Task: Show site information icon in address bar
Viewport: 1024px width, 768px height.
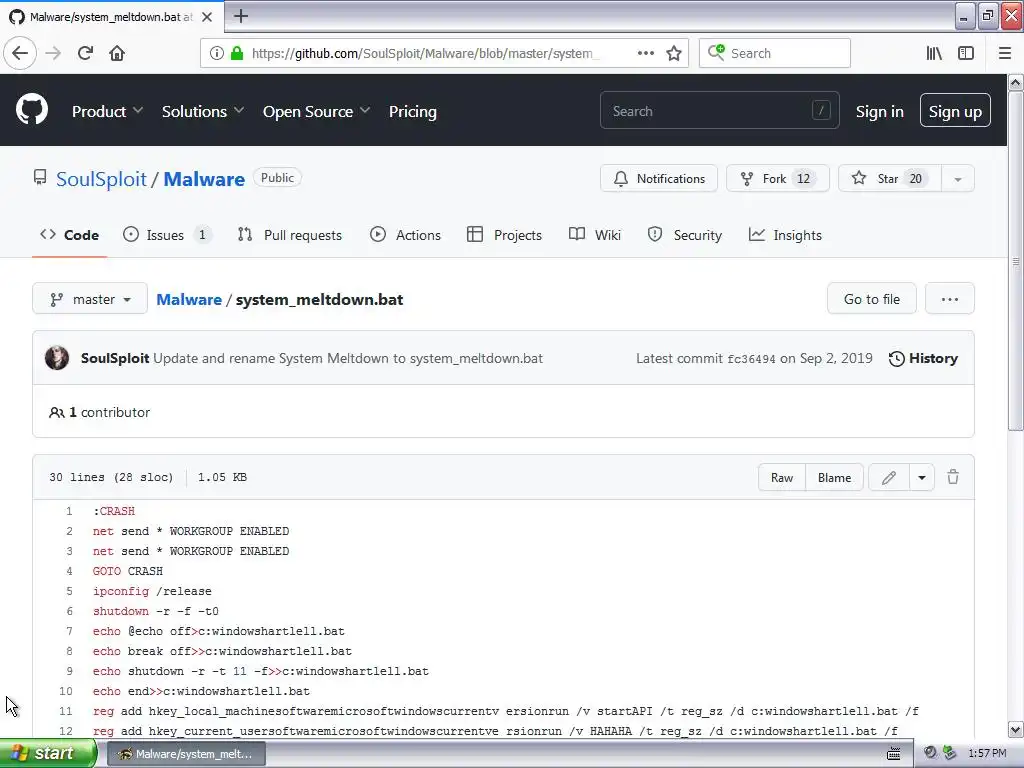Action: (x=217, y=53)
